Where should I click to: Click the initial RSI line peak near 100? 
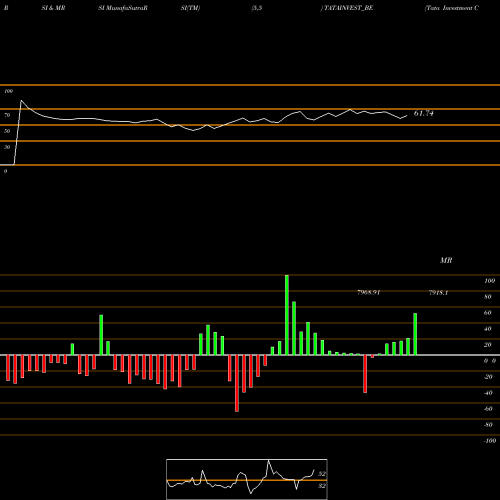(x=21, y=100)
